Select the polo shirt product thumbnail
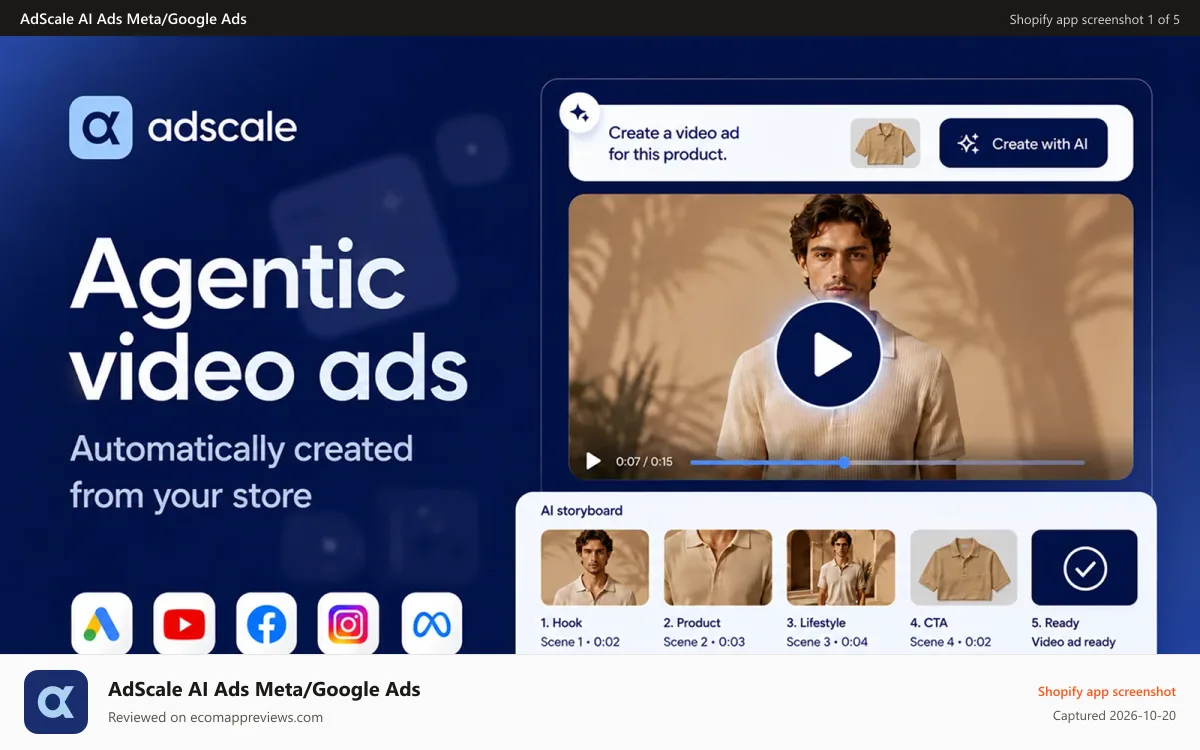 pyautogui.click(x=885, y=143)
